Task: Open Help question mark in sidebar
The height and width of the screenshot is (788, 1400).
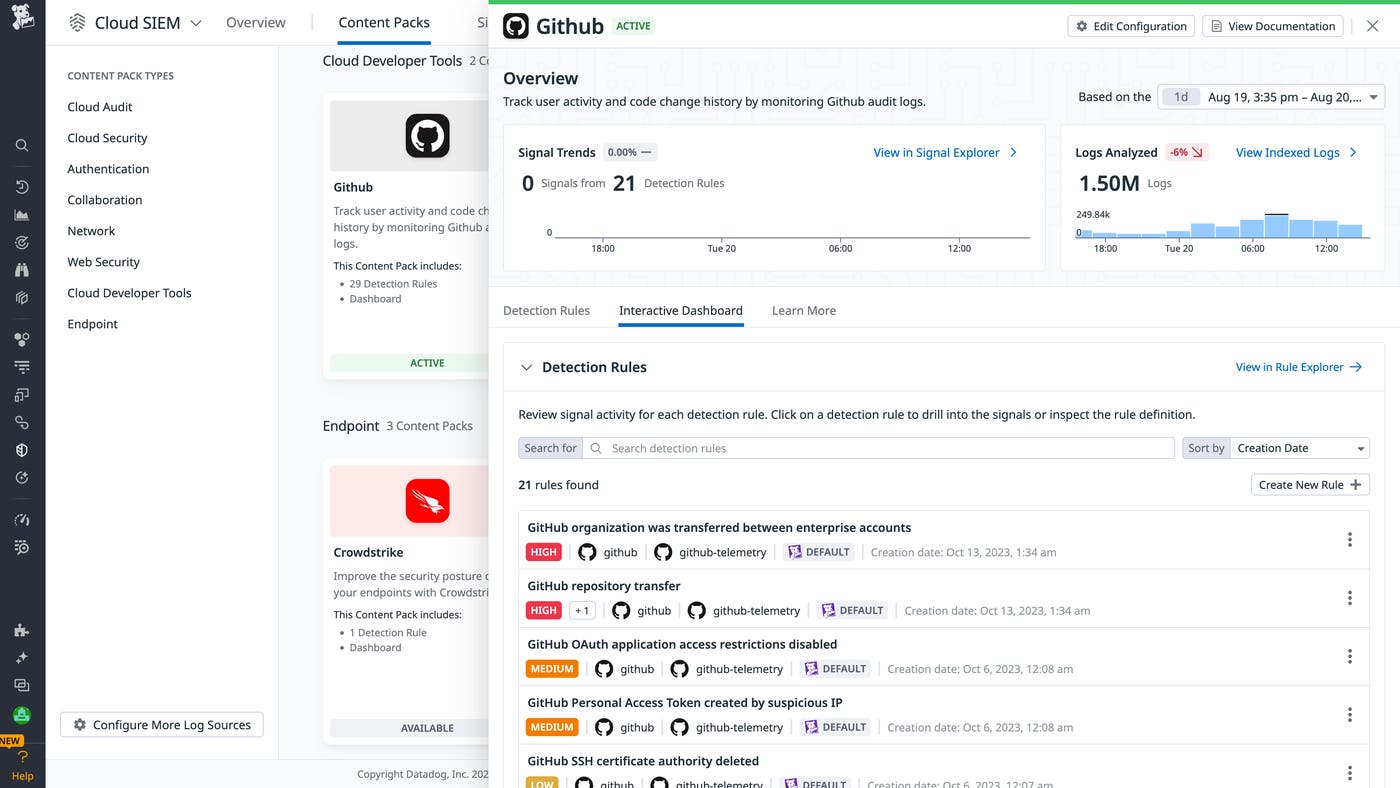Action: (22, 758)
